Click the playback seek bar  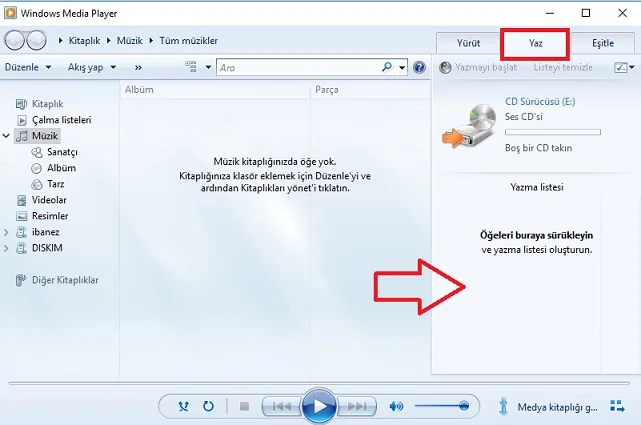(x=319, y=383)
